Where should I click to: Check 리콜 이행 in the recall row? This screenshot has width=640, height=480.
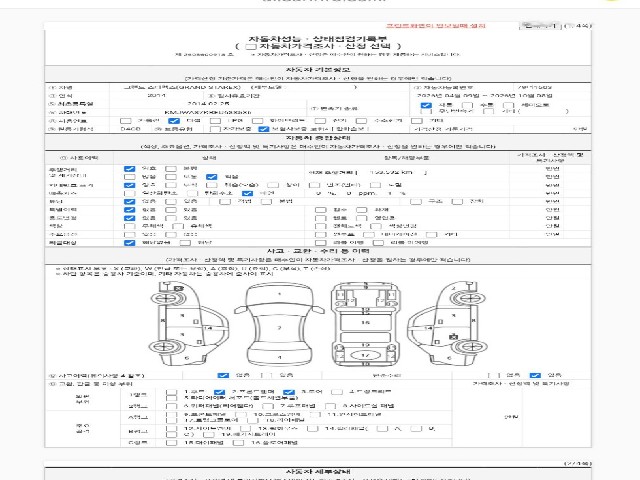tap(321, 243)
